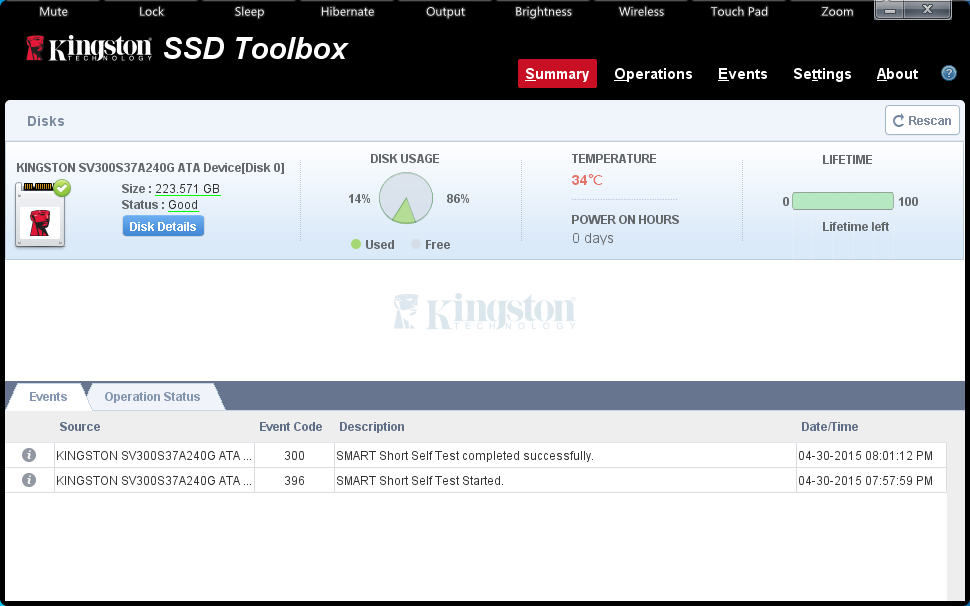Open the Operations menu
Image resolution: width=970 pixels, height=606 pixels.
(x=653, y=74)
